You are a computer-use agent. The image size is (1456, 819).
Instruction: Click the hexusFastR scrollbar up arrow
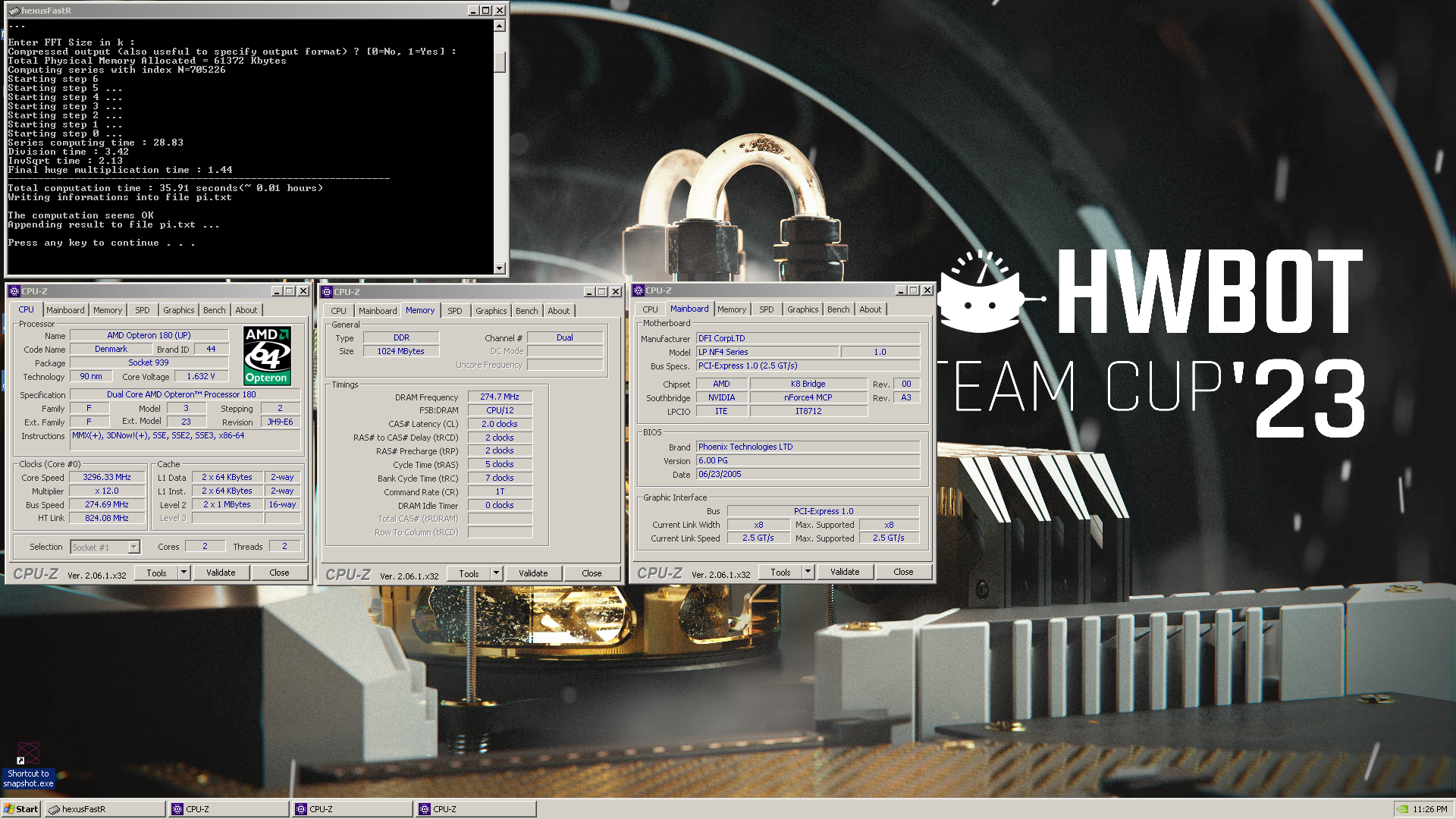click(x=499, y=26)
